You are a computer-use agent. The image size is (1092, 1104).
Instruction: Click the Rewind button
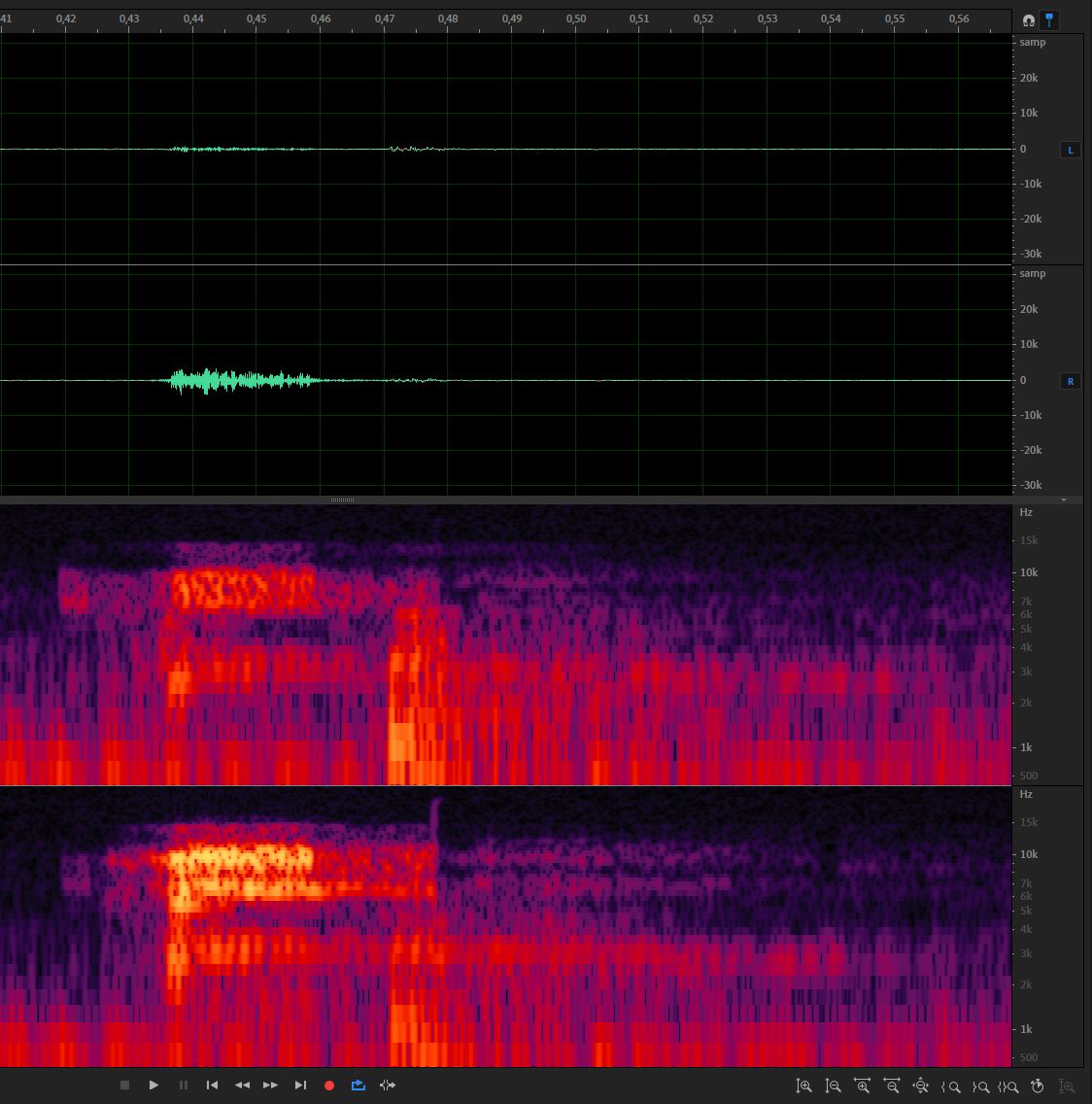[242, 1085]
